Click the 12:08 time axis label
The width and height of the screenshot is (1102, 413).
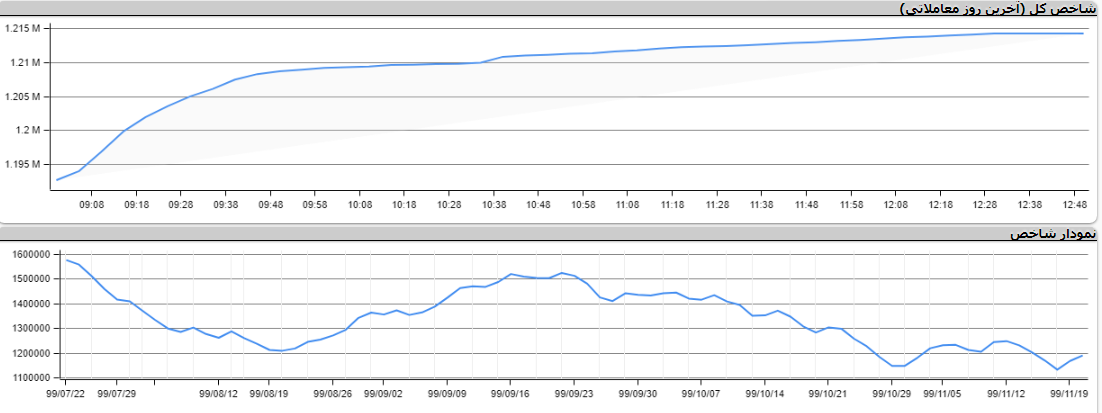(x=896, y=204)
